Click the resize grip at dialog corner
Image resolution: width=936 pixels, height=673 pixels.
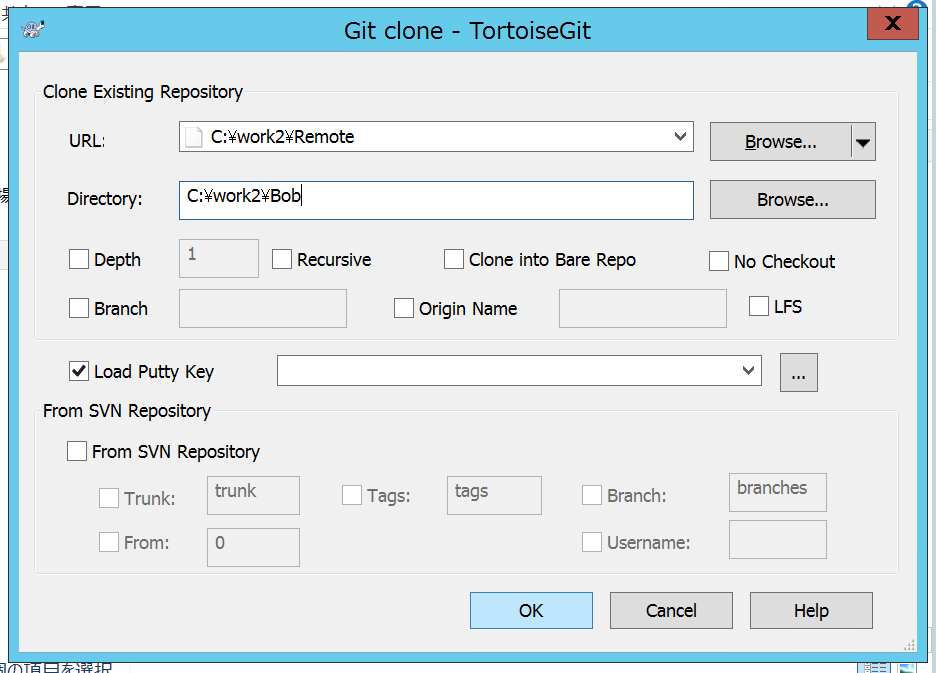[909, 645]
